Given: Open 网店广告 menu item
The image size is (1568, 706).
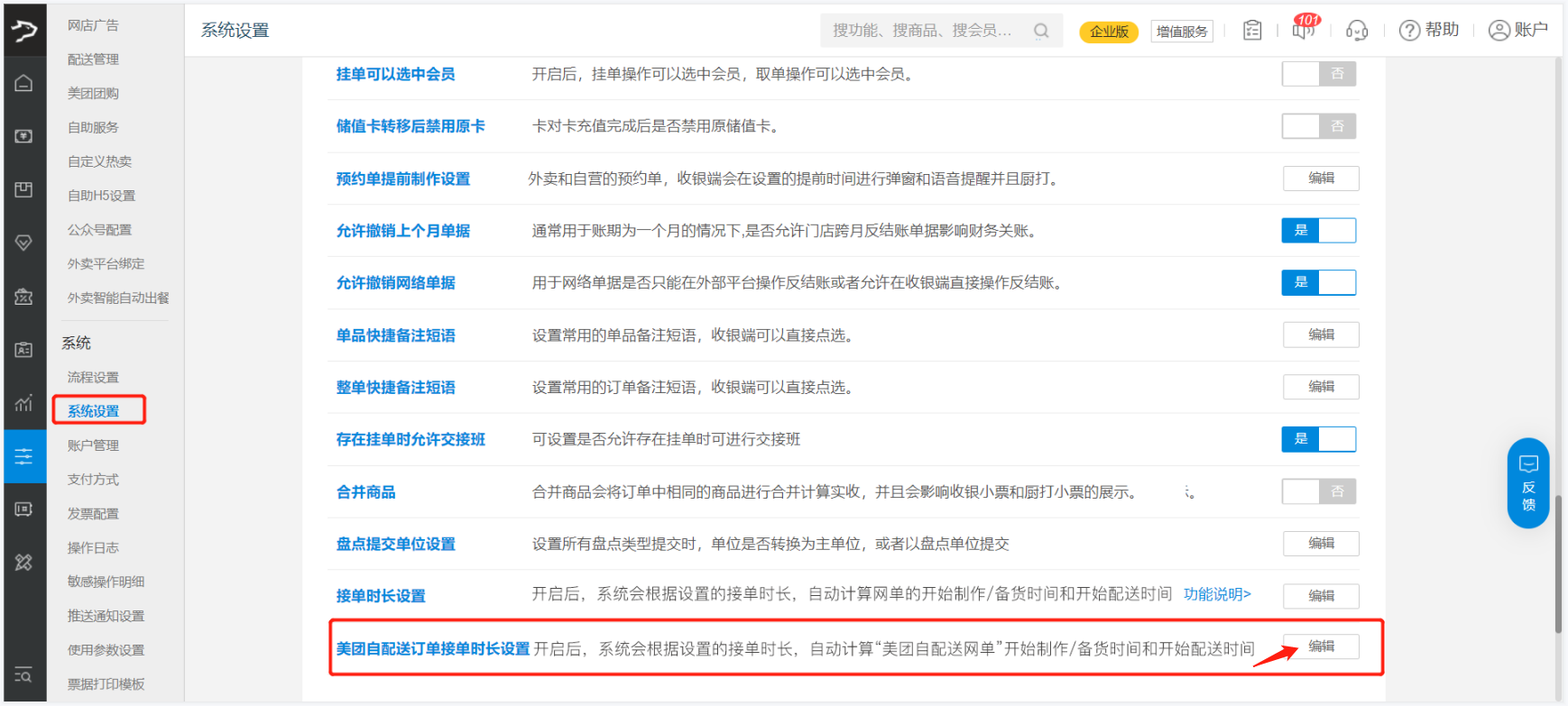Looking at the screenshot, I should [93, 25].
